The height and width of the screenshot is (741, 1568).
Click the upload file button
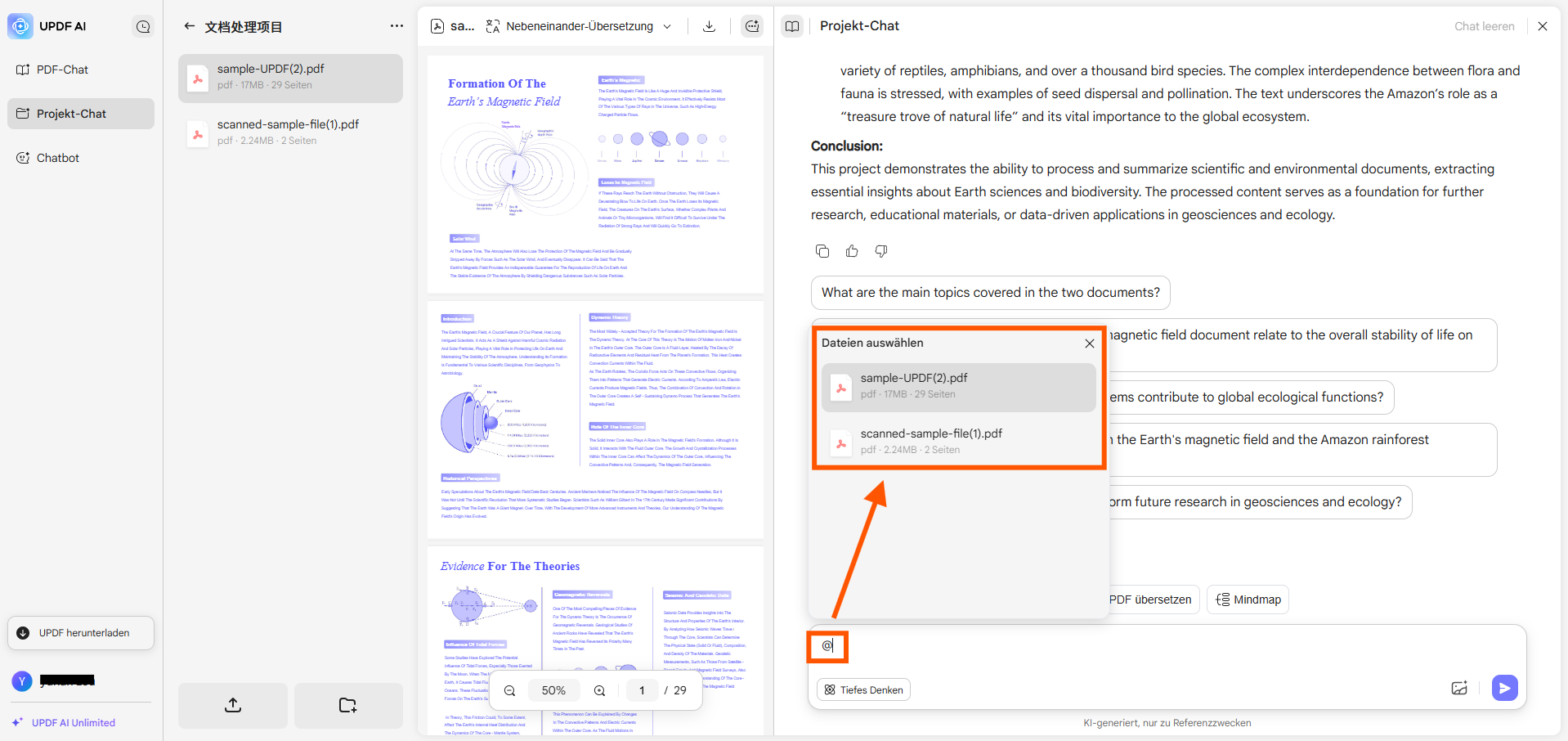[x=233, y=705]
